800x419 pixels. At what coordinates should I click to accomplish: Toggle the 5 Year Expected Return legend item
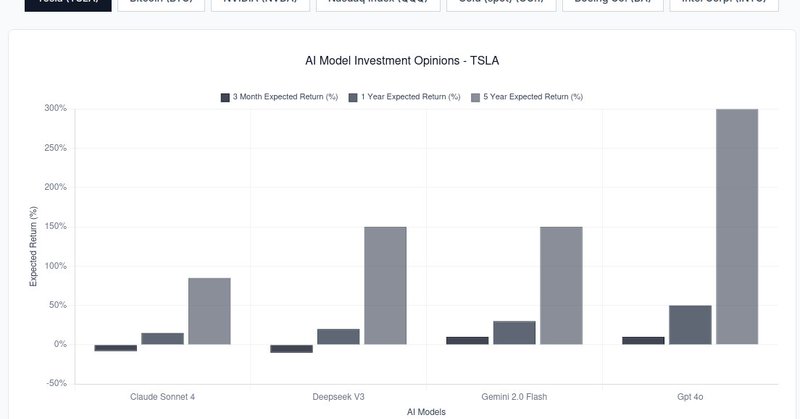click(527, 97)
